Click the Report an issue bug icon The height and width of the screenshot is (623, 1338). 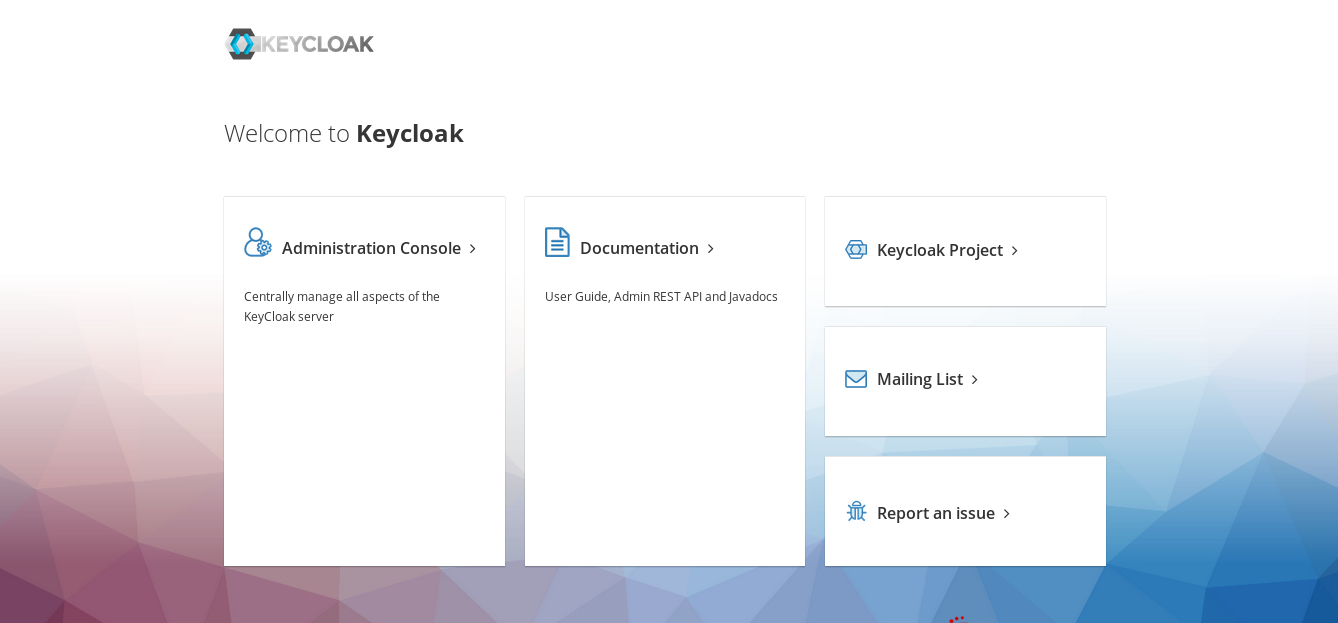click(x=856, y=511)
